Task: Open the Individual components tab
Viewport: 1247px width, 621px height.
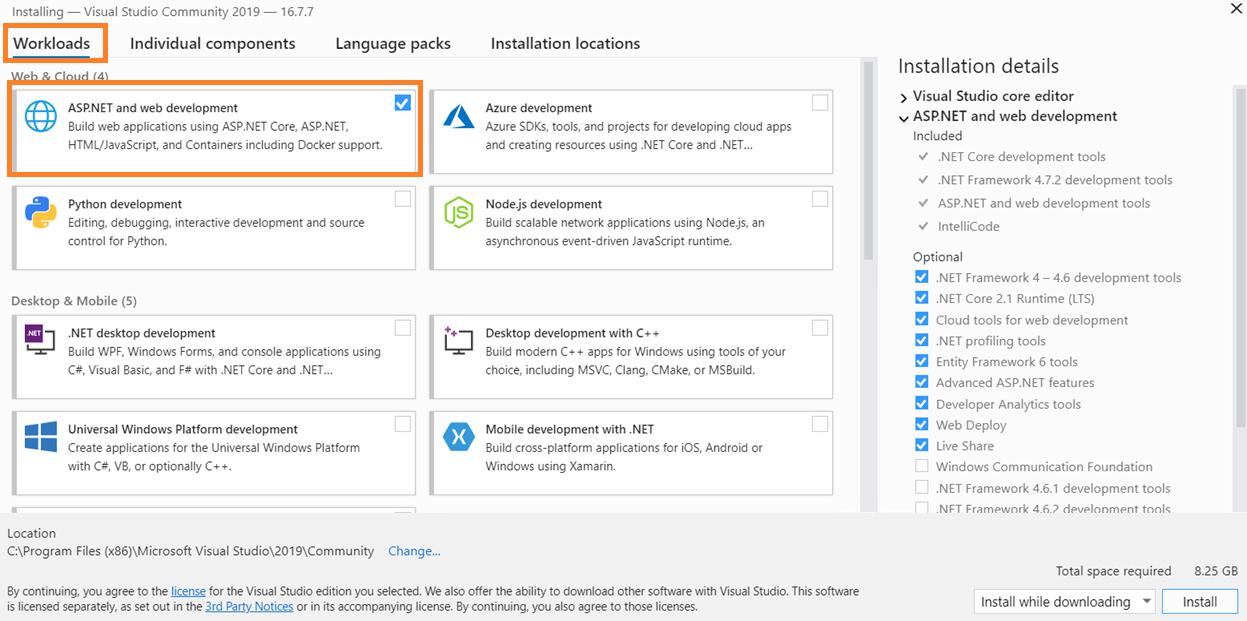Action: coord(213,44)
